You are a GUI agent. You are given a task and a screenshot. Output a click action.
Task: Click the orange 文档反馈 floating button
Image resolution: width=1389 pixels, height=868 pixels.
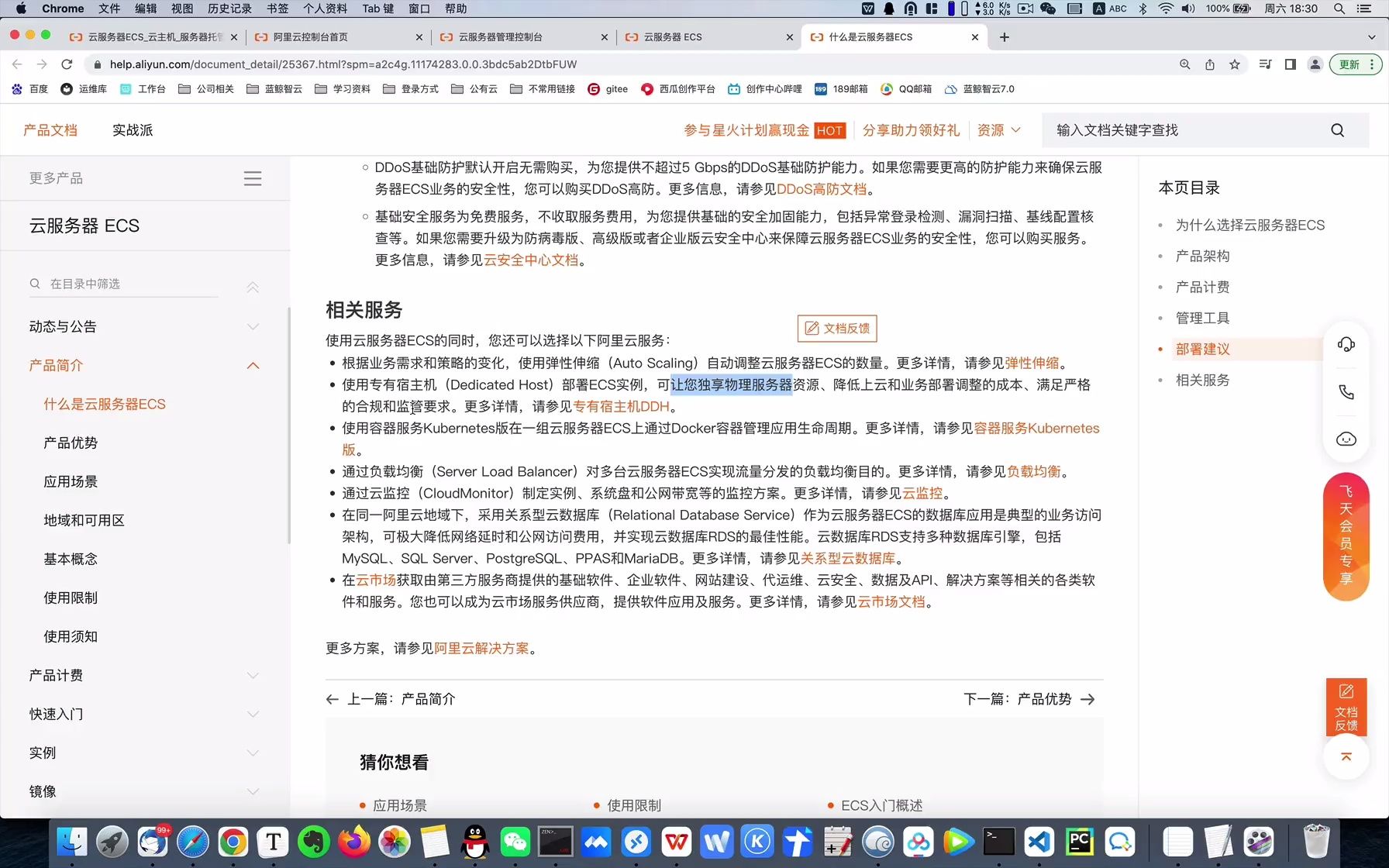point(1346,706)
